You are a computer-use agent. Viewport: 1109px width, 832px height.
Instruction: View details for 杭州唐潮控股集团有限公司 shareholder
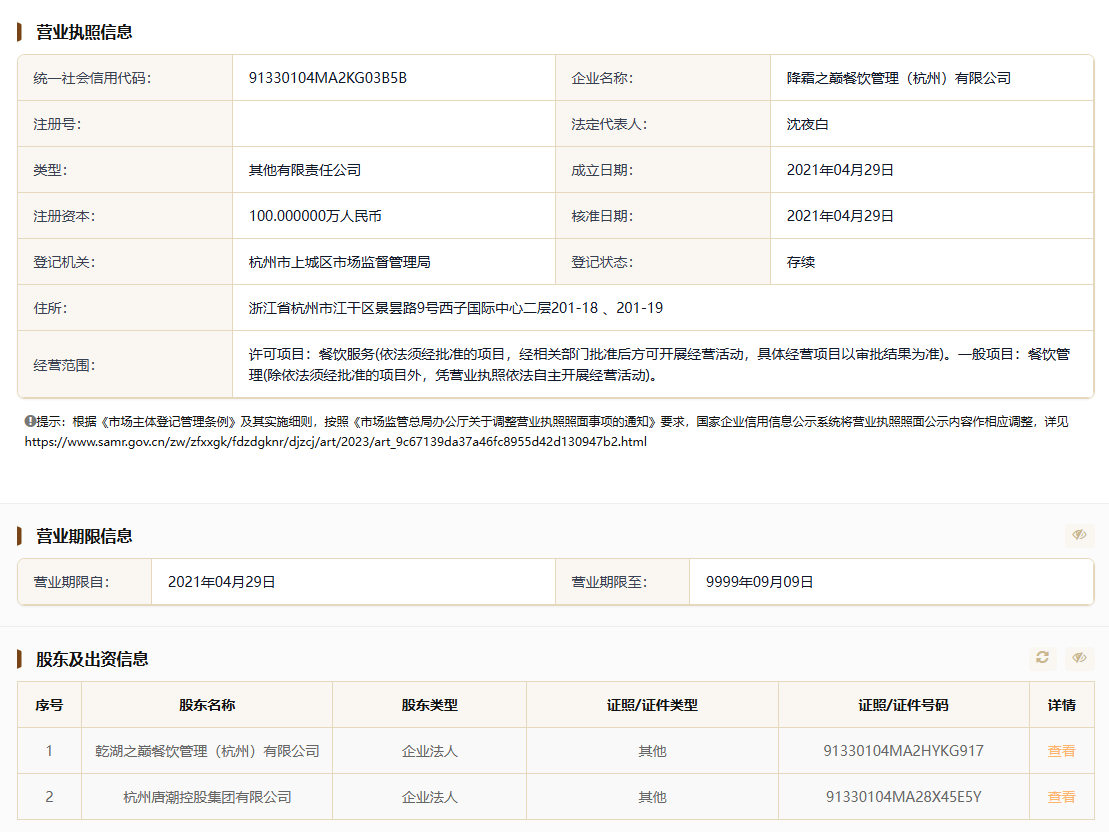pos(1061,797)
